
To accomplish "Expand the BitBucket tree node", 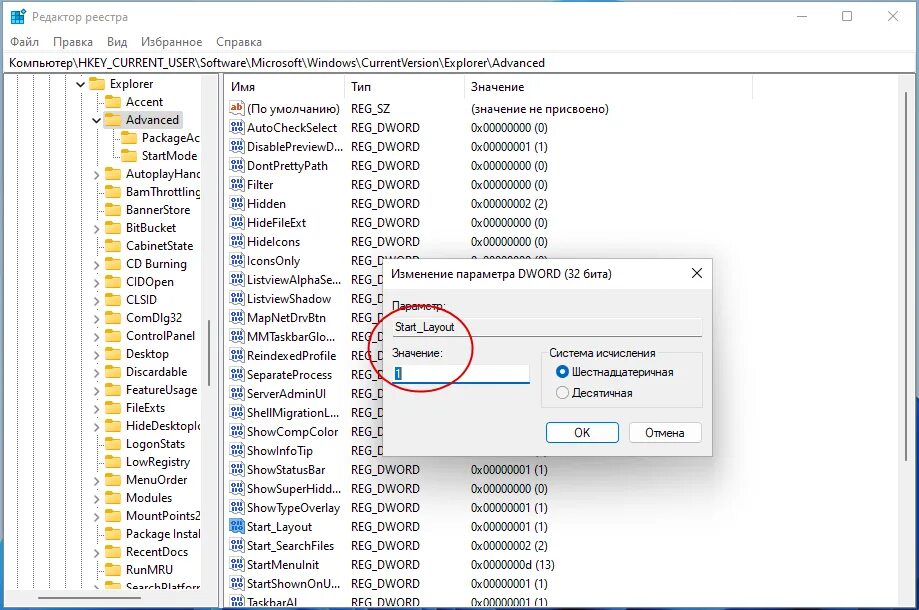I will click(x=97, y=228).
